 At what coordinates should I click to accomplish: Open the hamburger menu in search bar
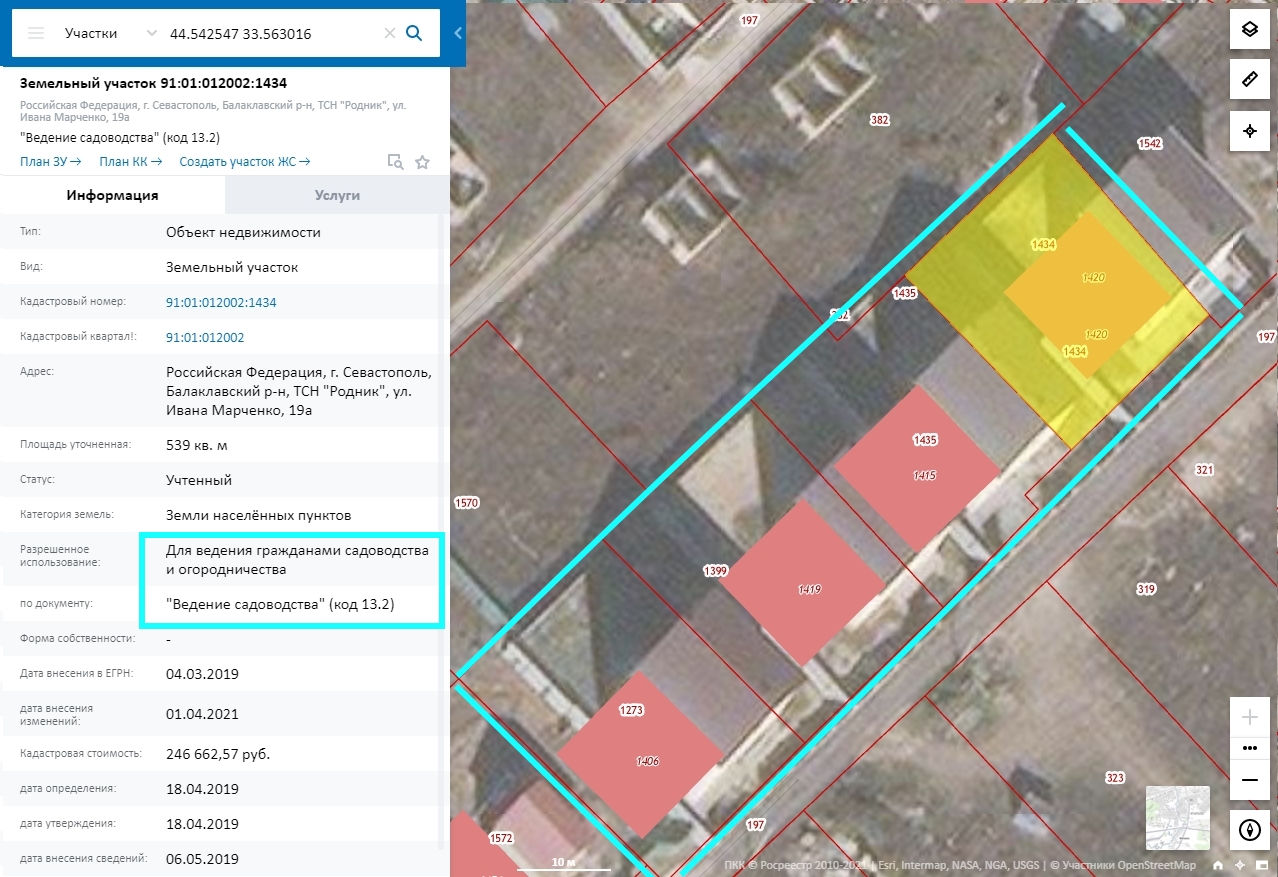[36, 33]
